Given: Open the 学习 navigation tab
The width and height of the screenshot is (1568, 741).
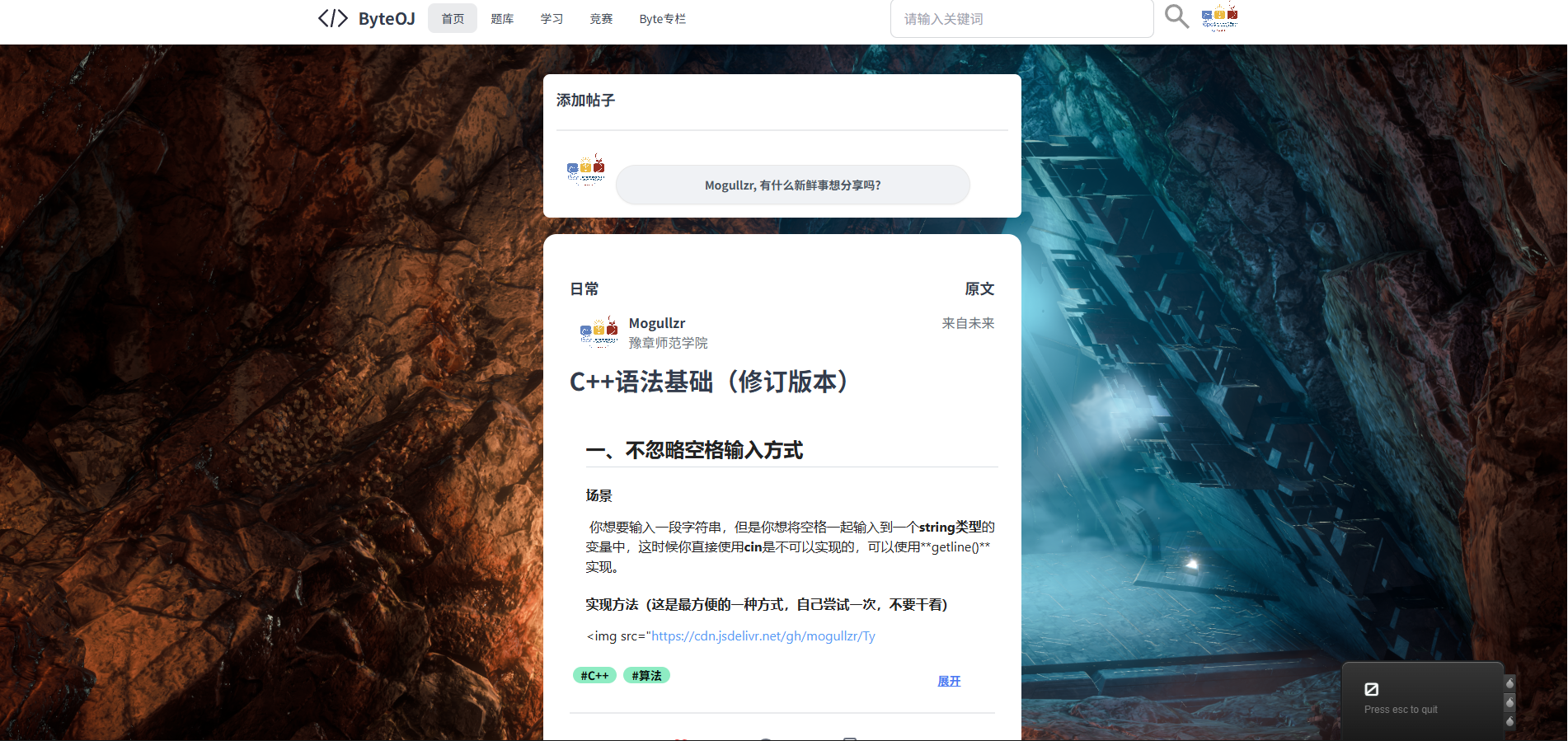Looking at the screenshot, I should (x=552, y=18).
